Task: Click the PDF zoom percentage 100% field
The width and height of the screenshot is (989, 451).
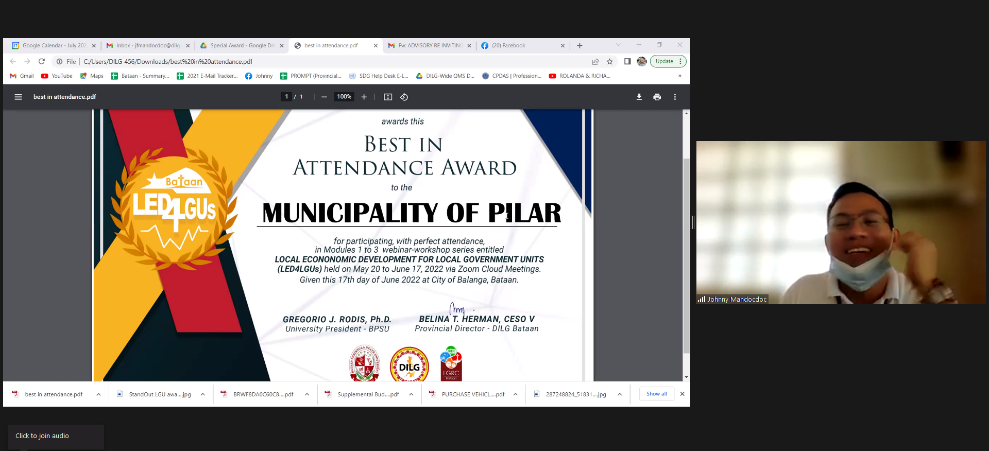Action: (x=344, y=97)
